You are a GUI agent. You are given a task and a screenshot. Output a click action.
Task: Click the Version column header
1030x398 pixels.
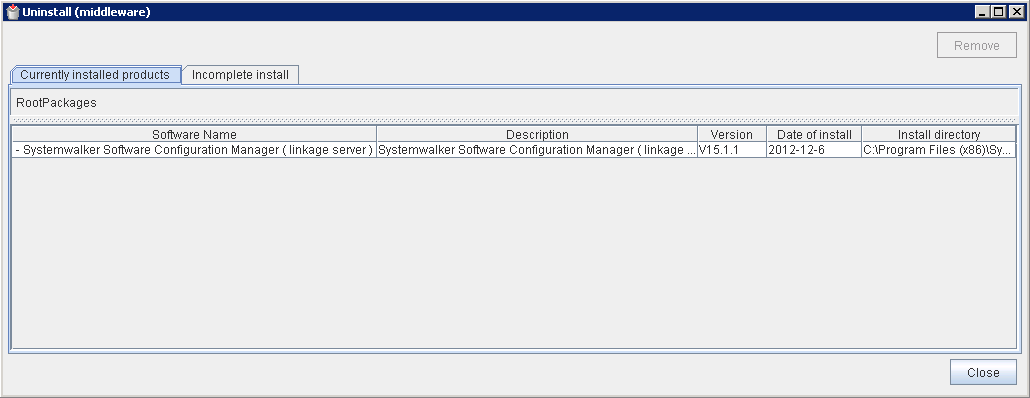pos(732,135)
